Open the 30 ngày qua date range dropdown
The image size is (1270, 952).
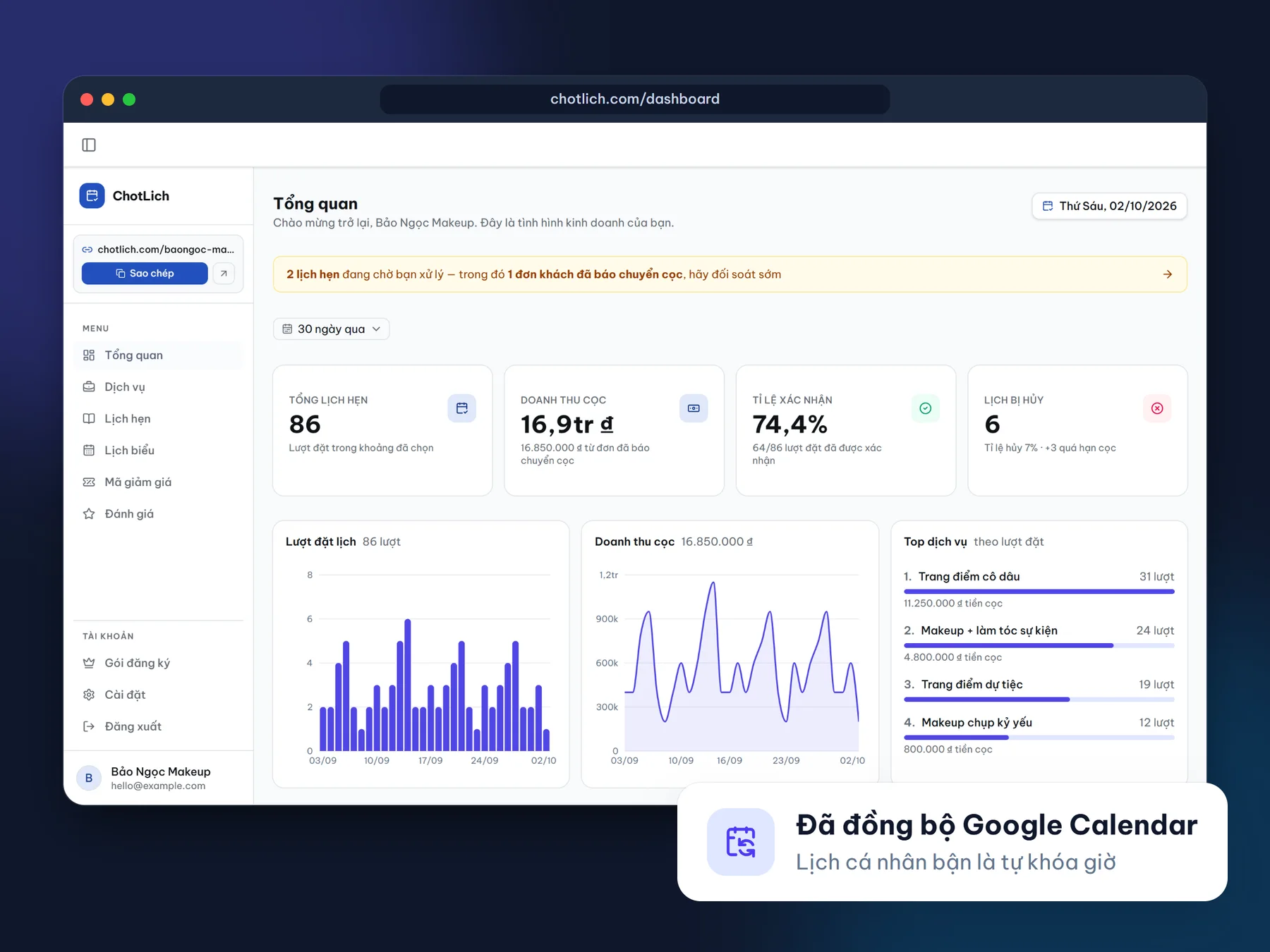pos(331,329)
